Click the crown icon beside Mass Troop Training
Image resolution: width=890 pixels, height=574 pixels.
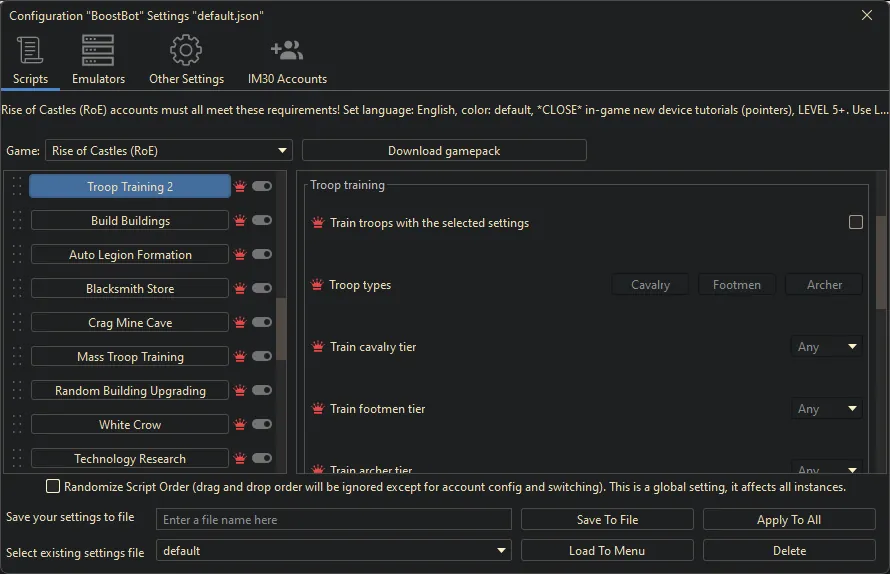coord(240,357)
